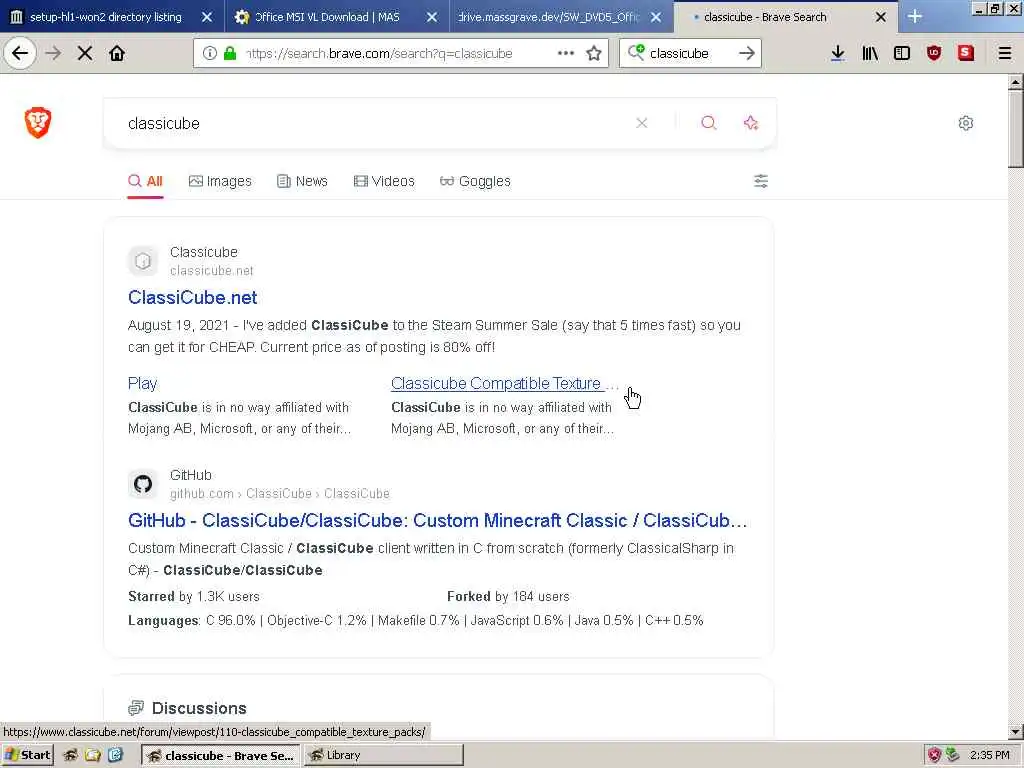Click the toolbar search box
This screenshot has height=768, width=1024.
point(689,53)
